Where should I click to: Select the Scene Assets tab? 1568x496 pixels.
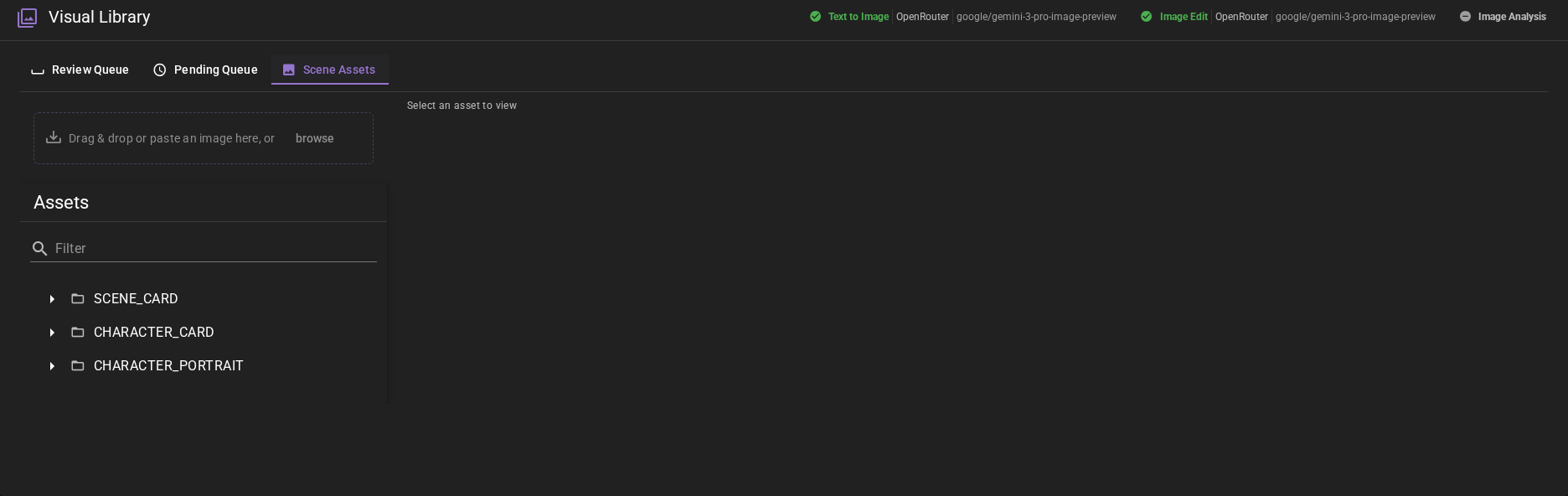tap(329, 70)
